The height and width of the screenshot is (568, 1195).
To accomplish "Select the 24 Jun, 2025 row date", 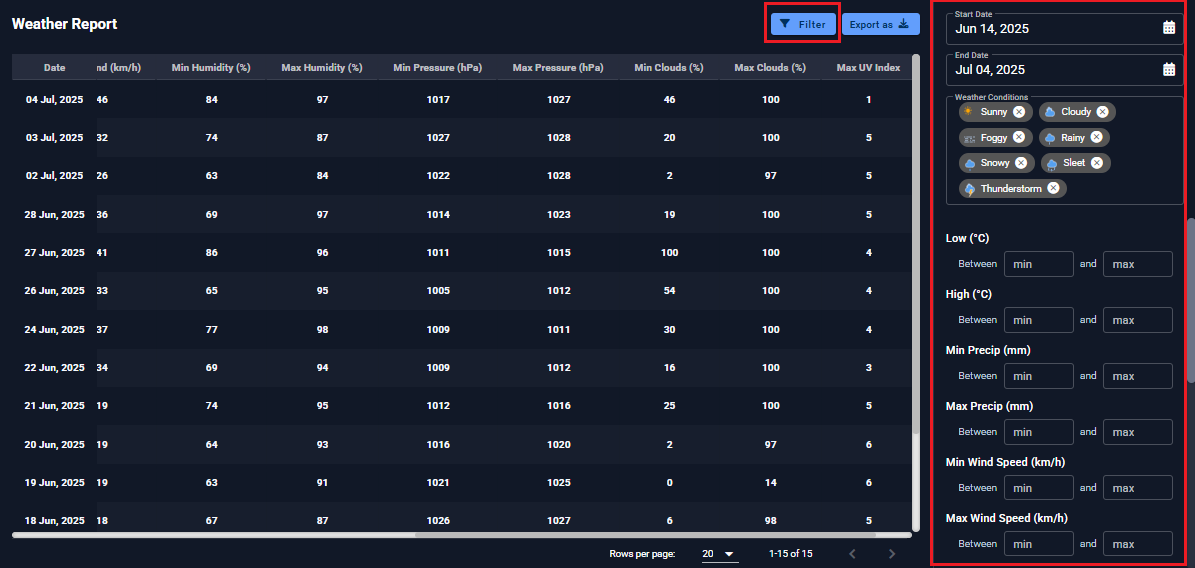I will point(55,330).
